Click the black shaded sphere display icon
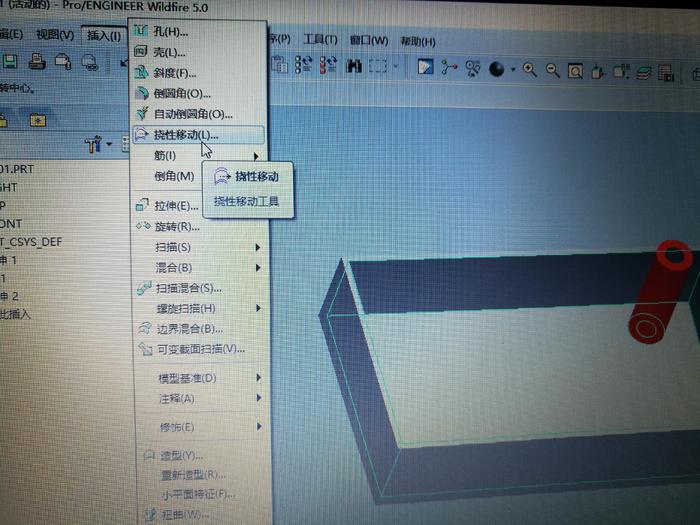This screenshot has height=525, width=700. coord(496,69)
